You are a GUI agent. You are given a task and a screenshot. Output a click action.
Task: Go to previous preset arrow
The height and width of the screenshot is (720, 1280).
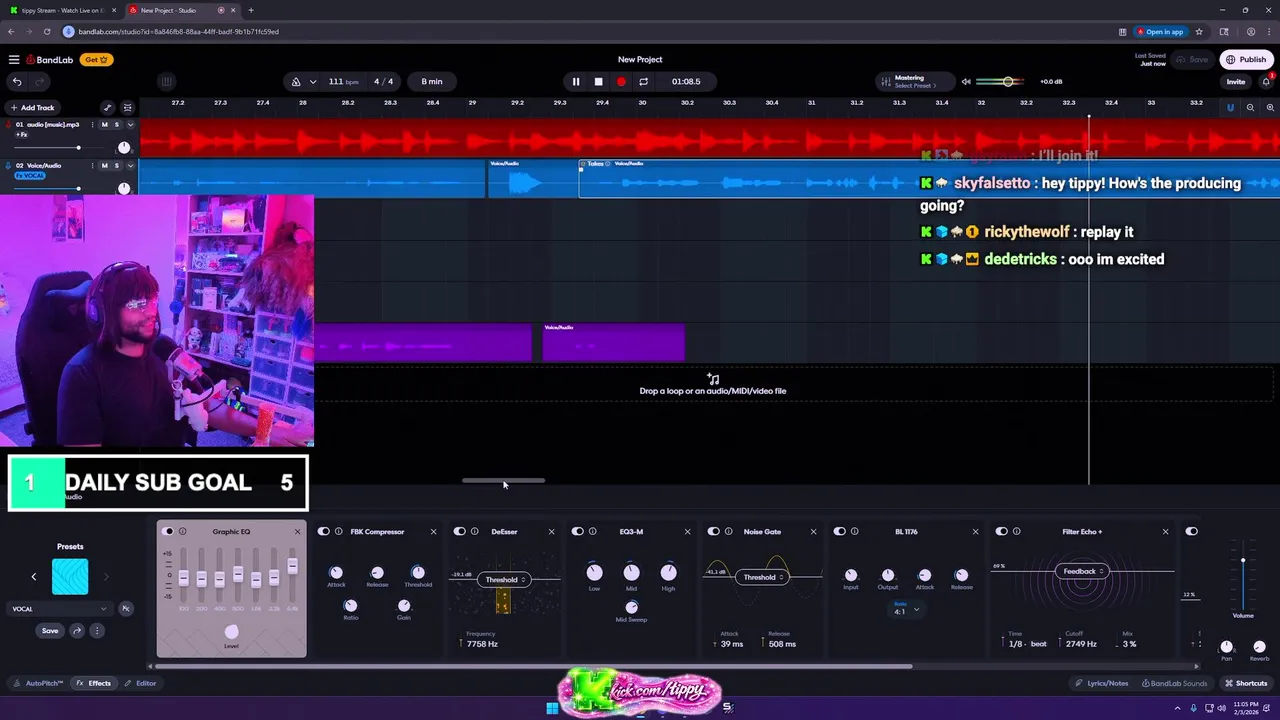(x=33, y=577)
